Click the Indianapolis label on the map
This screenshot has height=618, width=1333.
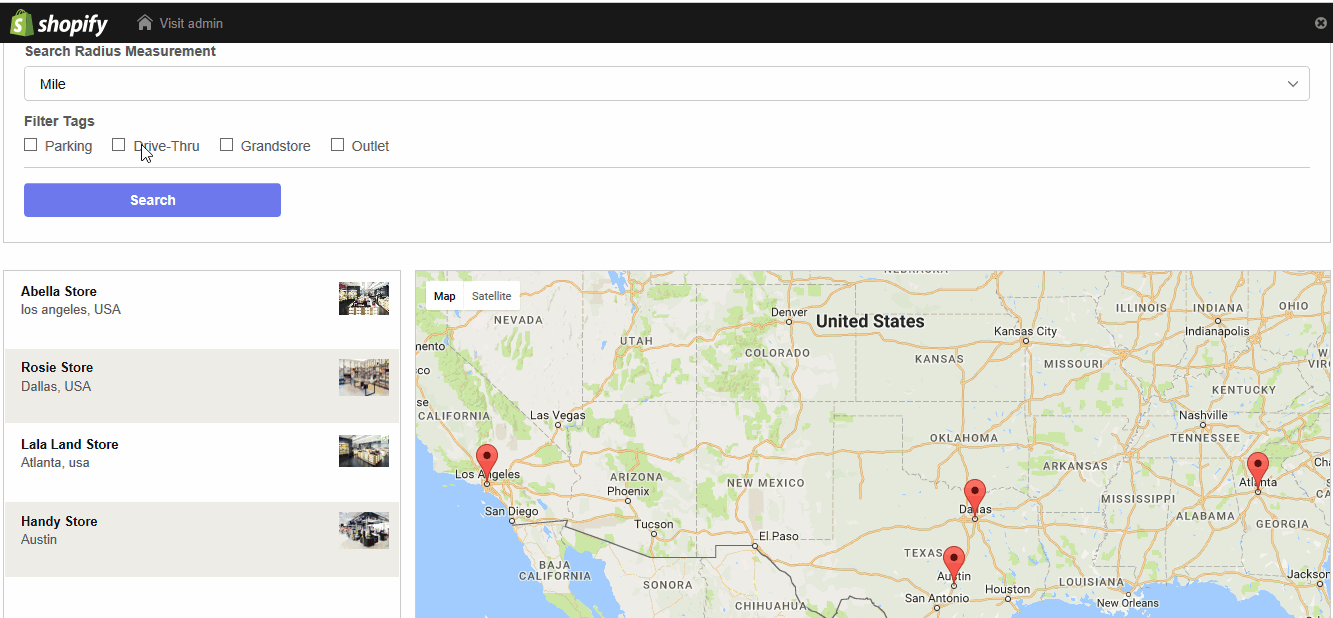(x=1217, y=331)
